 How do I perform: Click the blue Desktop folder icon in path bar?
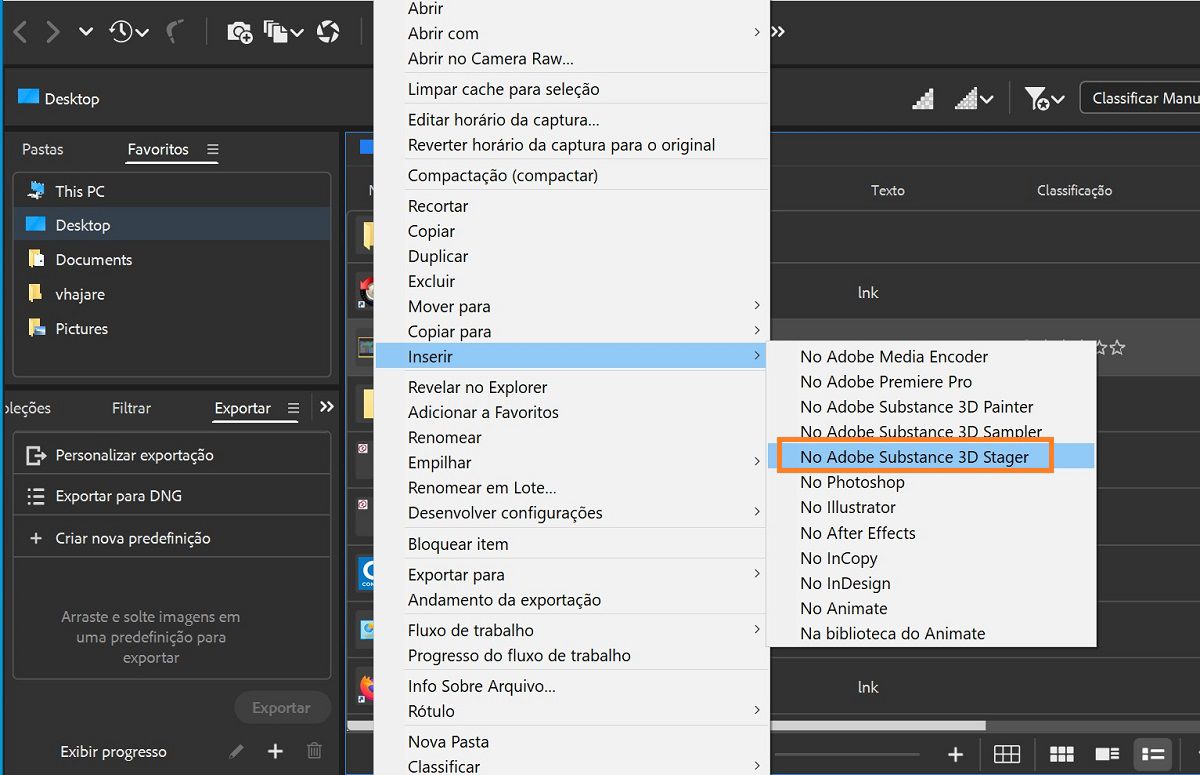point(28,97)
